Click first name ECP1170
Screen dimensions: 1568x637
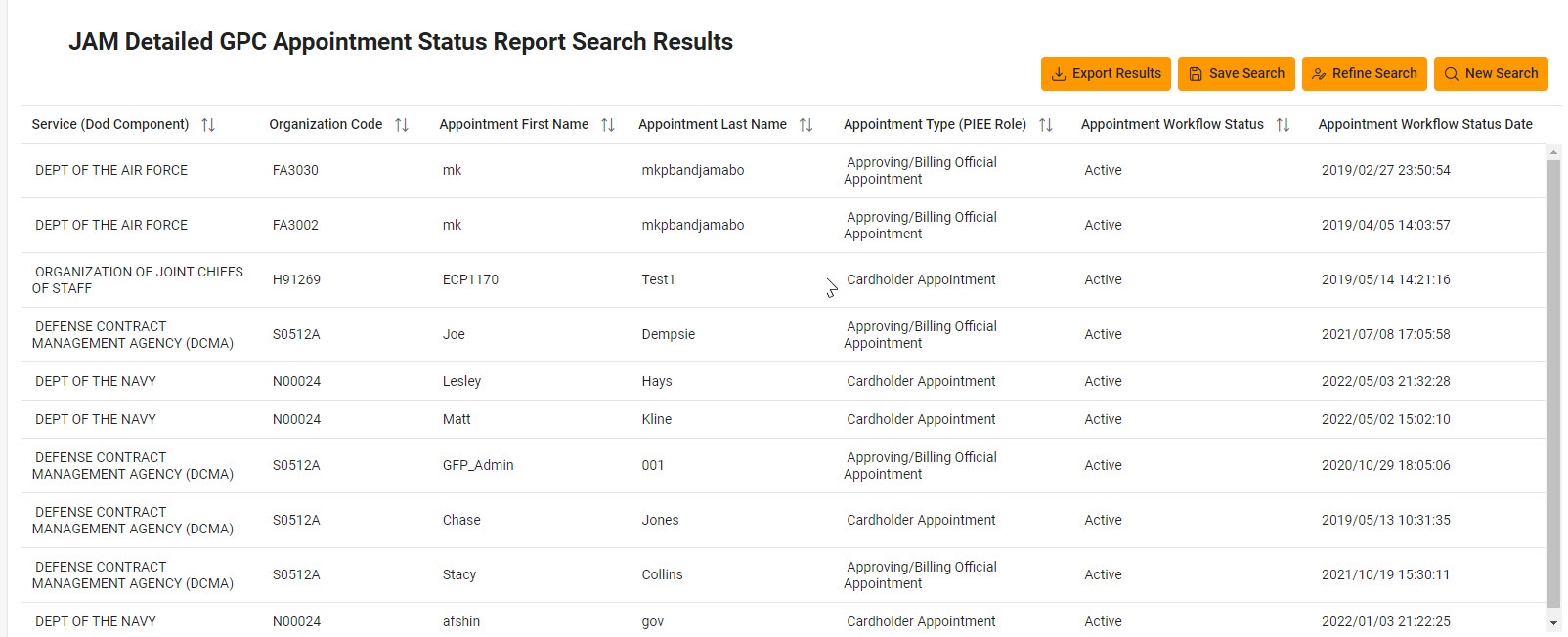point(470,279)
